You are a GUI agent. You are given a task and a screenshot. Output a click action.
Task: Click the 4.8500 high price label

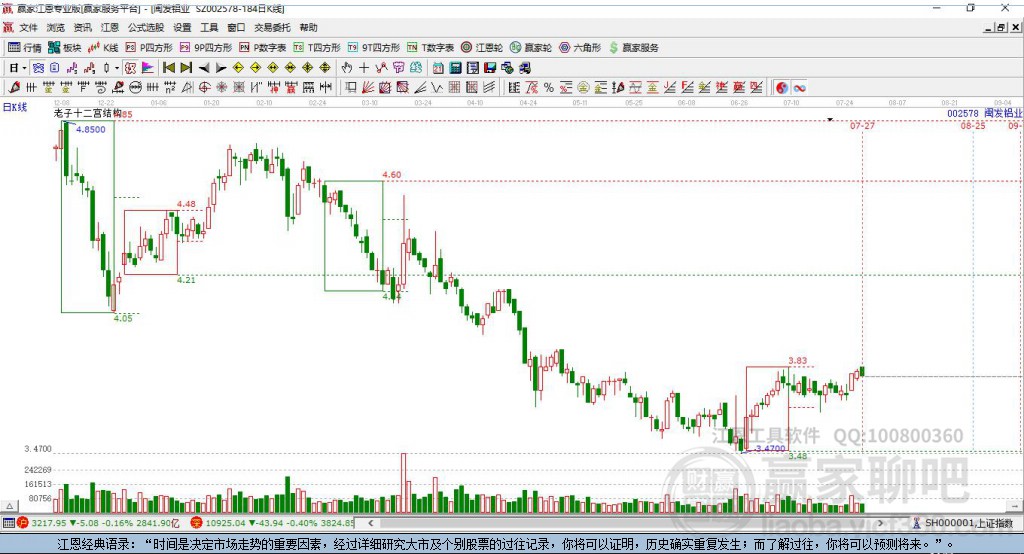(x=90, y=129)
